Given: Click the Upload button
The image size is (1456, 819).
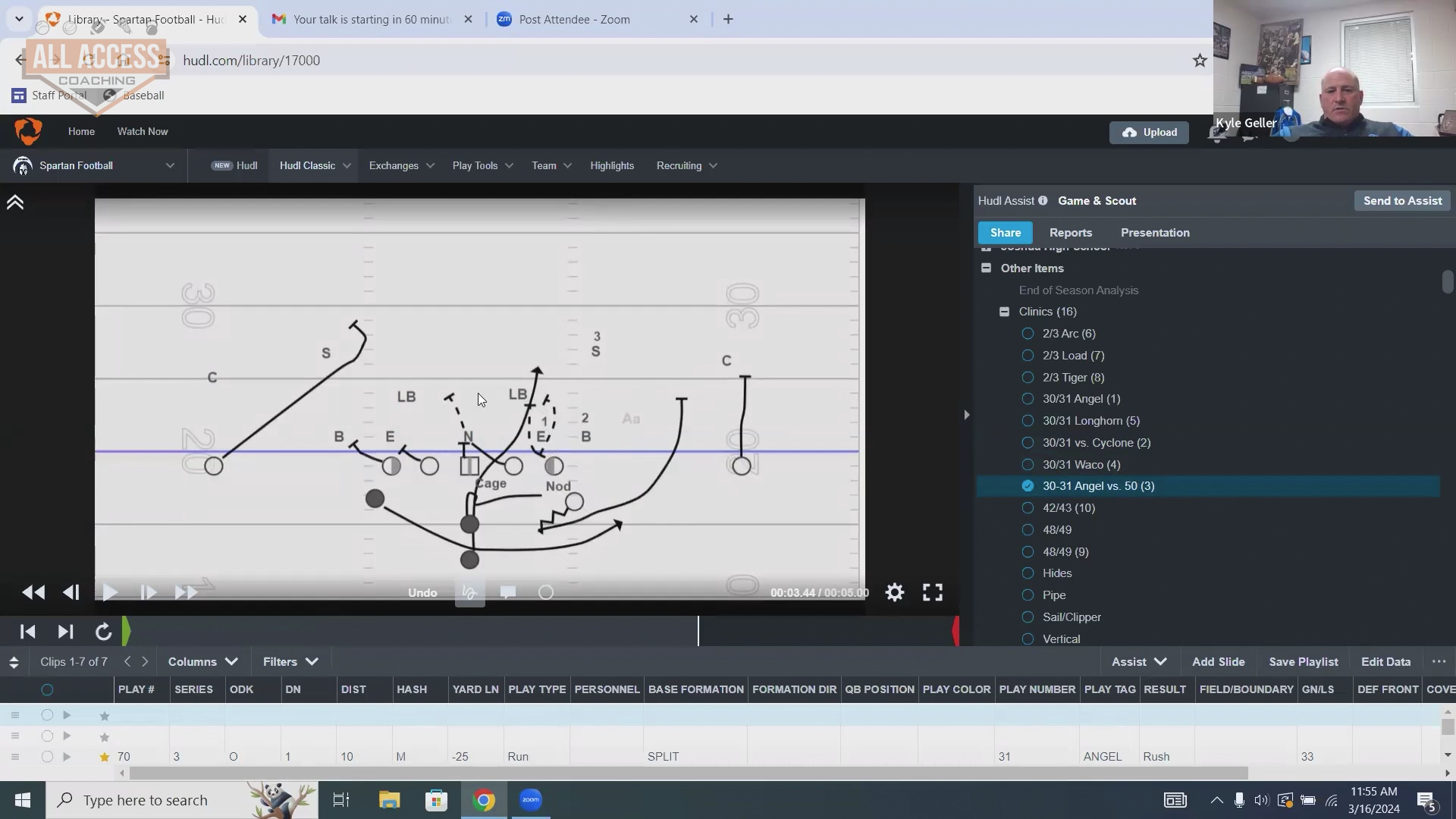Looking at the screenshot, I should click(x=1150, y=133).
